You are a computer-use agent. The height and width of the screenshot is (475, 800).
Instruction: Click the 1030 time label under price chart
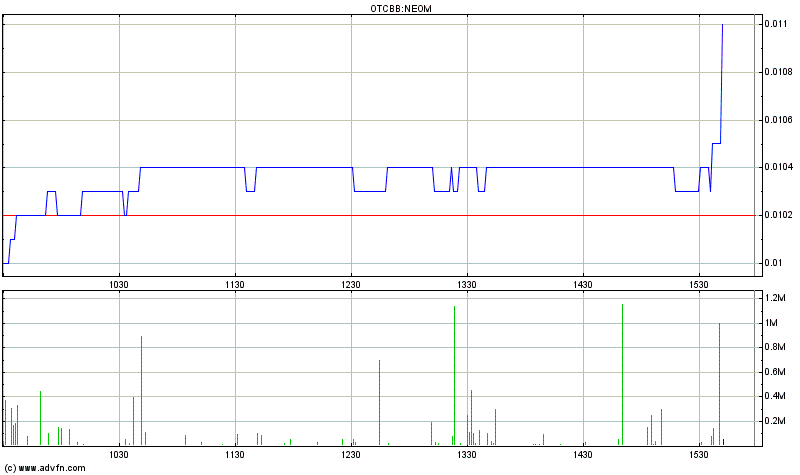(119, 285)
